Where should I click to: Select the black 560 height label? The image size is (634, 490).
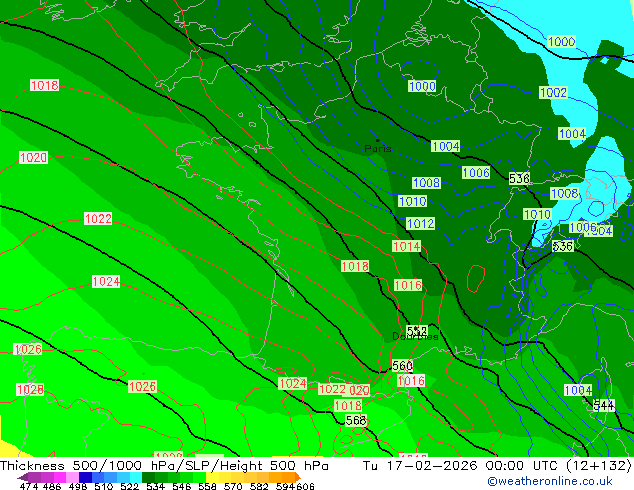pos(402,365)
